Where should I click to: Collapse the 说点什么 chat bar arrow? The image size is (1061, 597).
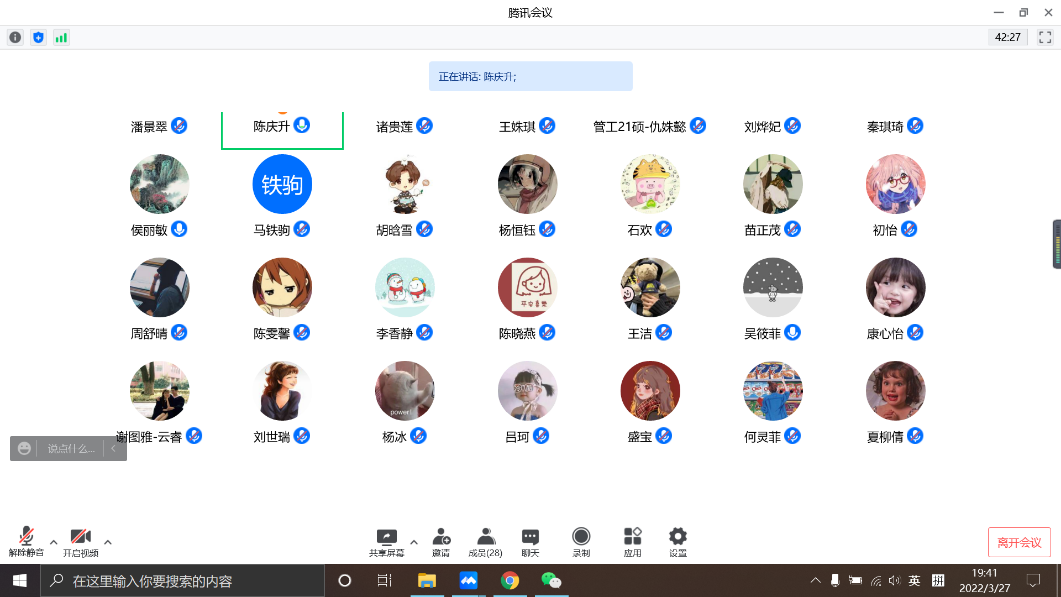click(114, 449)
